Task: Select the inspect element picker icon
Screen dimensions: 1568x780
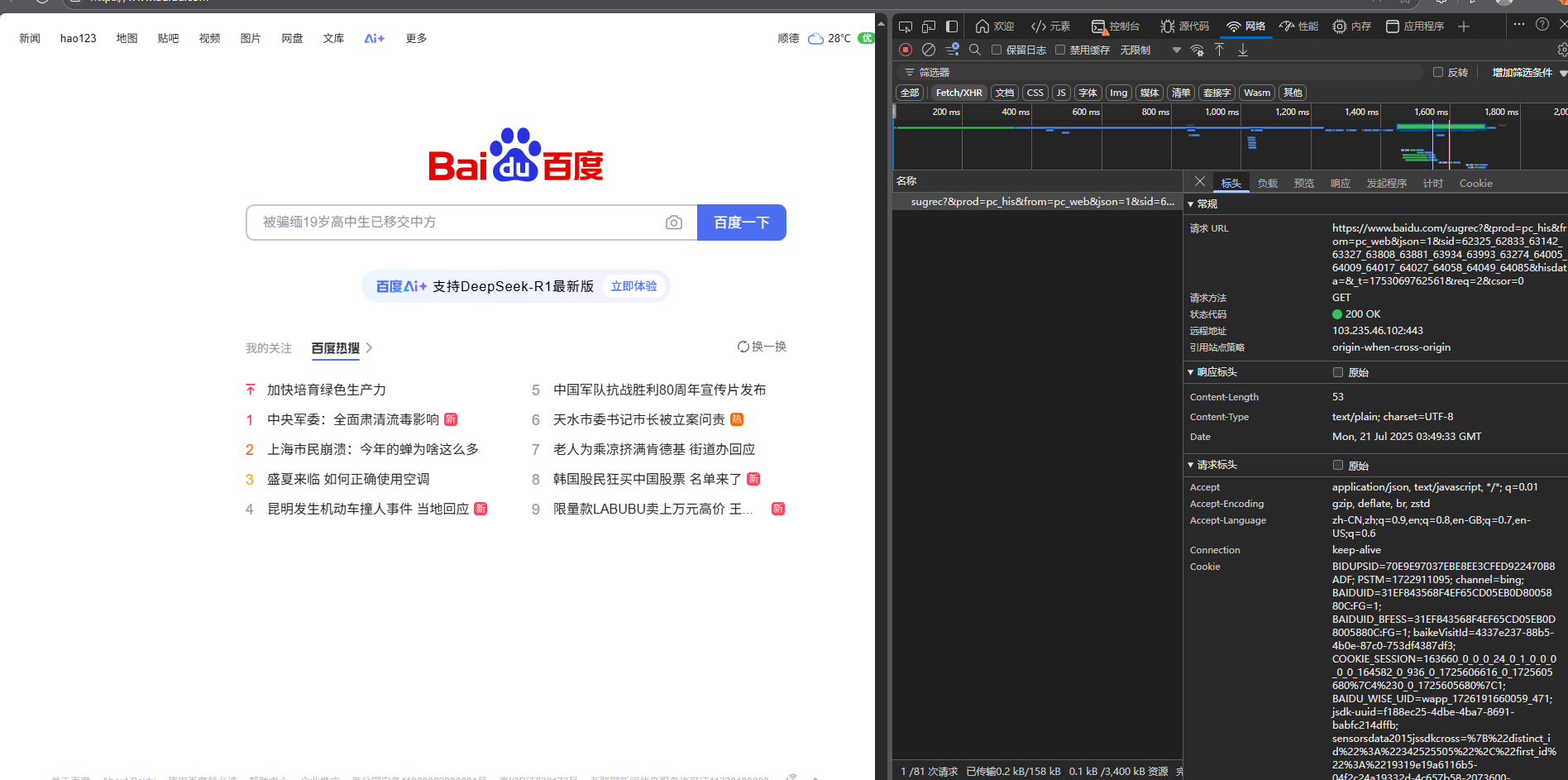Action: pos(906,26)
